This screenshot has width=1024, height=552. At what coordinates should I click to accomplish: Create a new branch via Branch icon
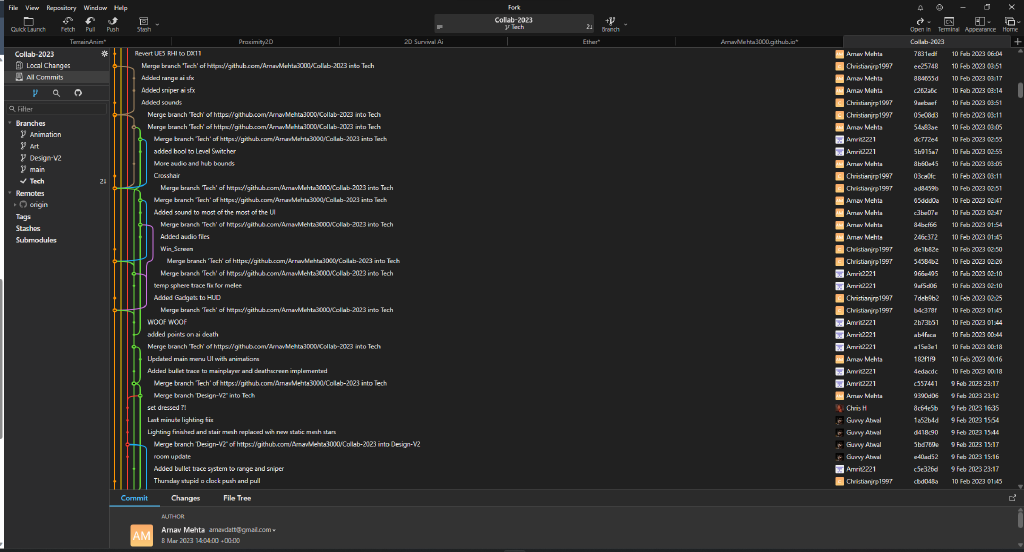point(611,22)
